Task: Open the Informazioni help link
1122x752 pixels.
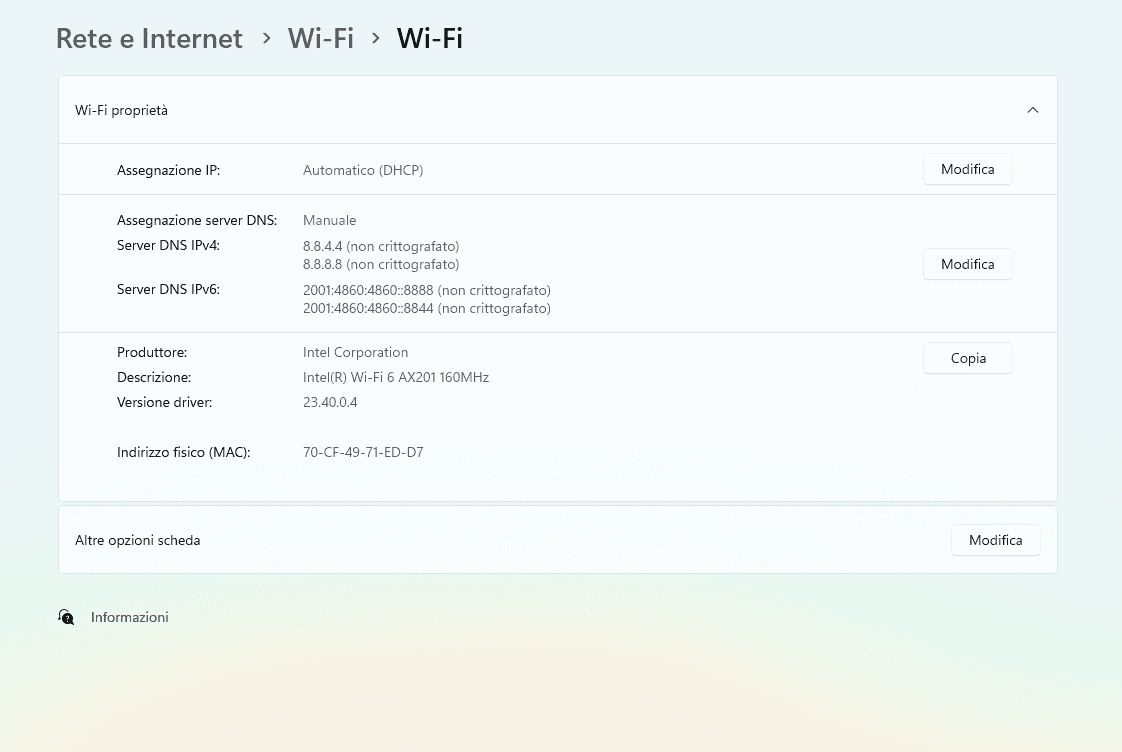Action: [x=130, y=617]
